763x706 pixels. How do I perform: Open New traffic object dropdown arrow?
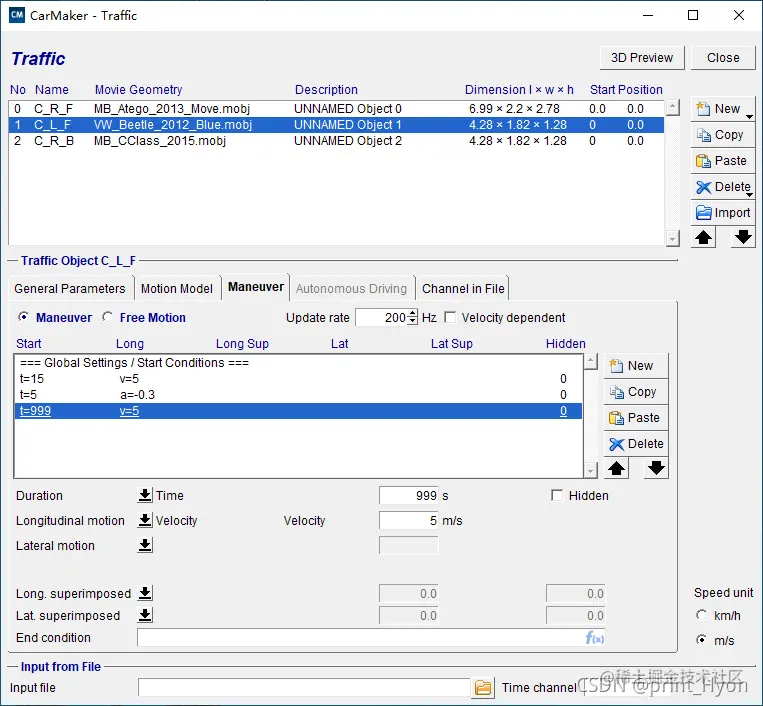pos(750,116)
